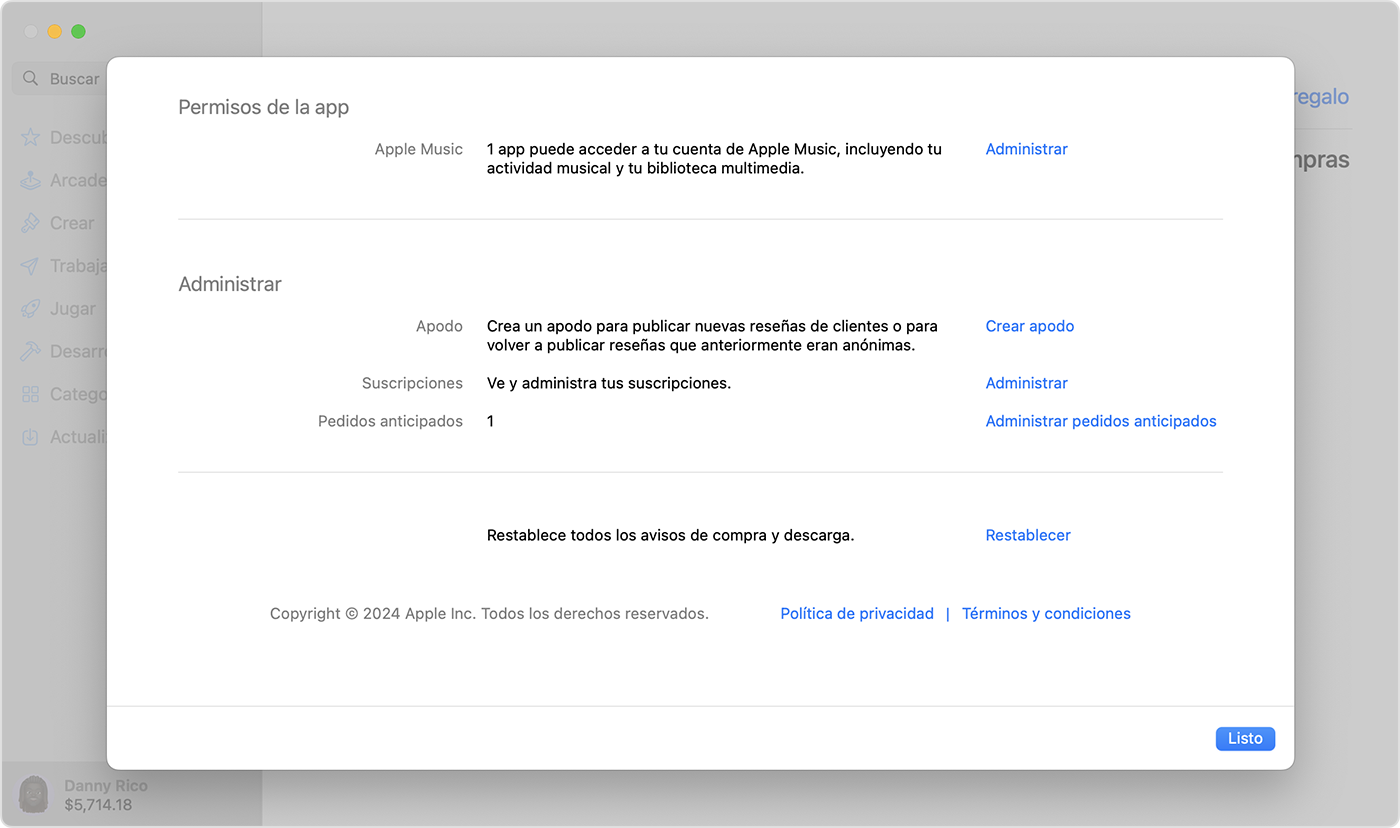Click the Jugar rocket icon

pyautogui.click(x=31, y=309)
